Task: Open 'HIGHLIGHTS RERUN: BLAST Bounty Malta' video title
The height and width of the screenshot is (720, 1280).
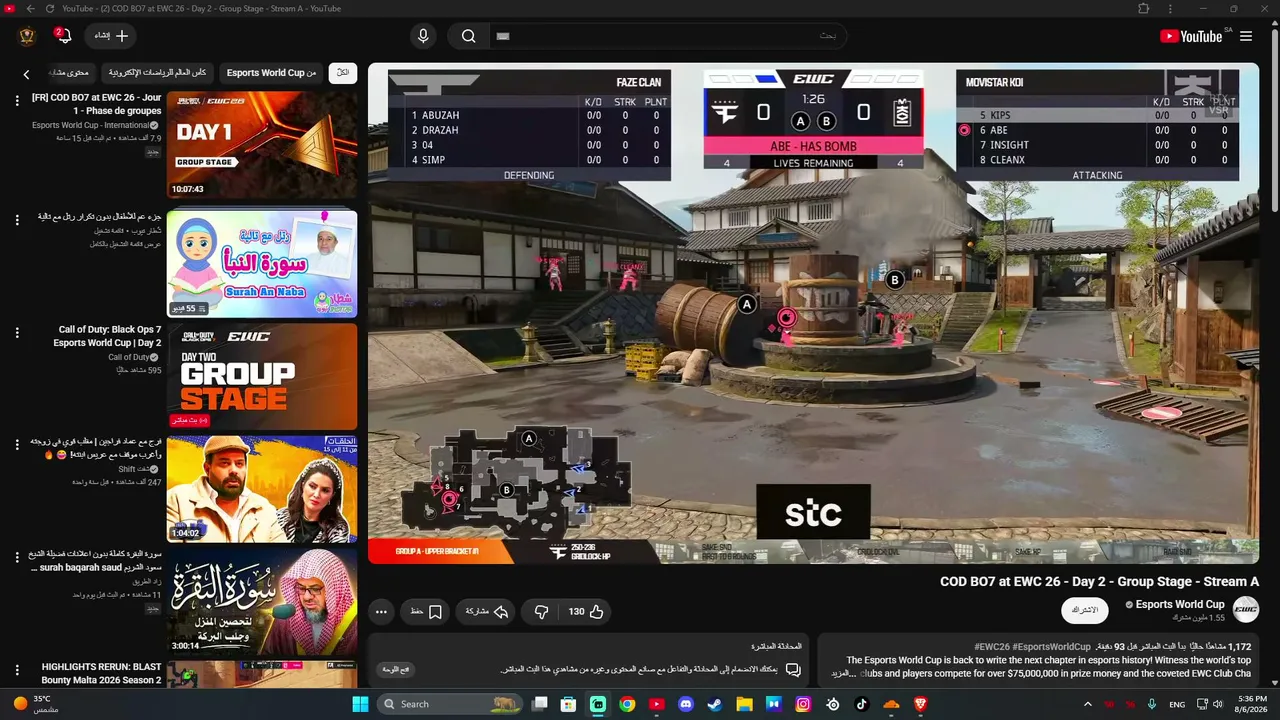Action: (x=101, y=673)
